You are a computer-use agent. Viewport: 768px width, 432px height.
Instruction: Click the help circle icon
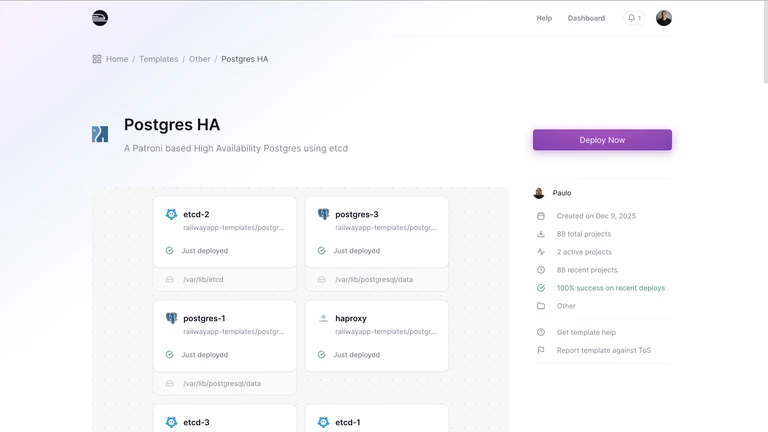(541, 332)
